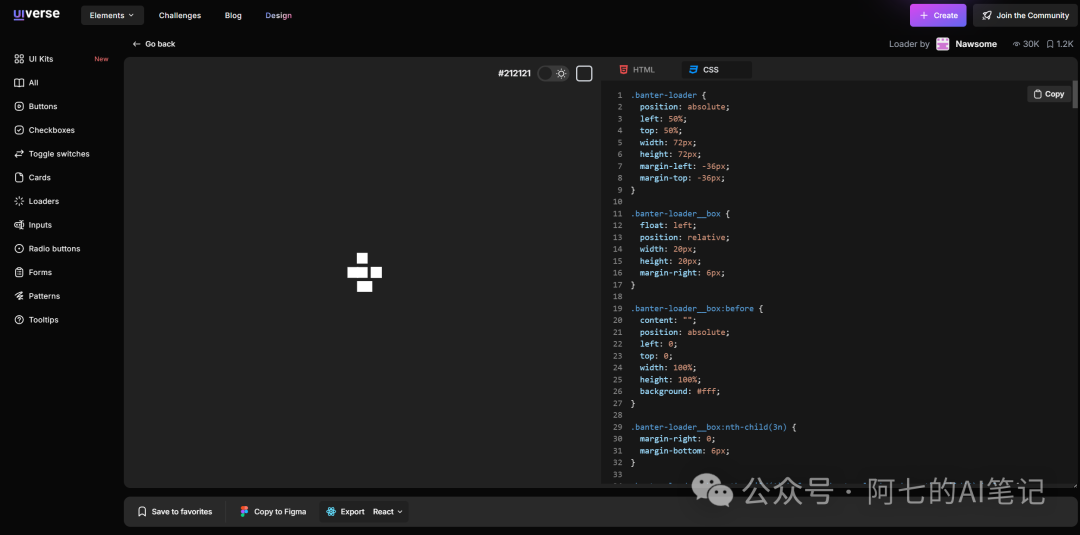This screenshot has width=1080, height=535.
Task: Click the Go back link
Action: [x=154, y=44]
